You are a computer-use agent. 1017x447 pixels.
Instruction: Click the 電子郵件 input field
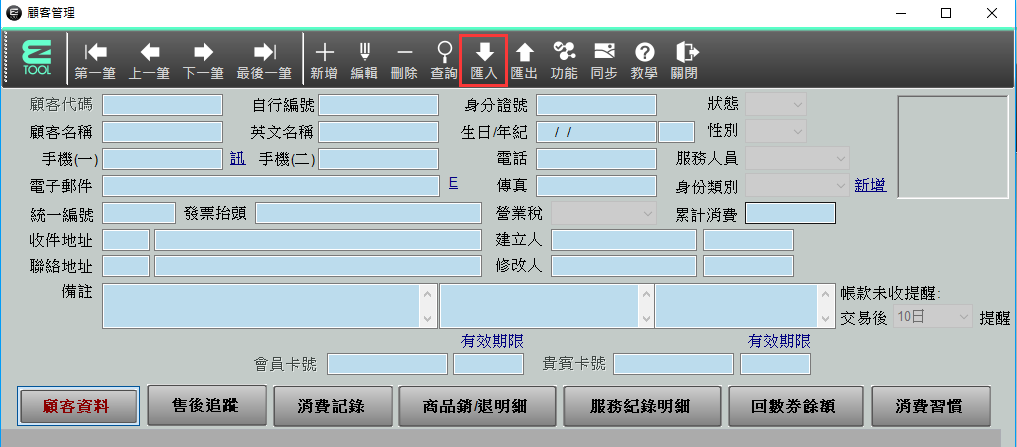(270, 186)
